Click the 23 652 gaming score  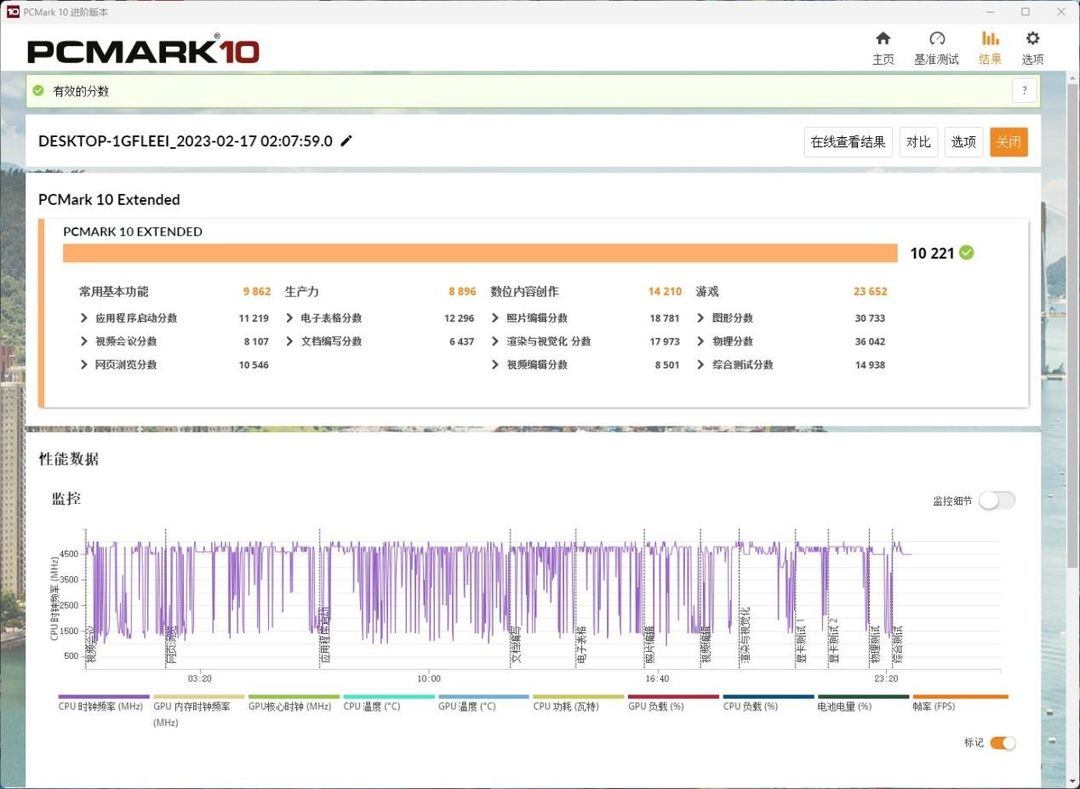[x=870, y=292]
